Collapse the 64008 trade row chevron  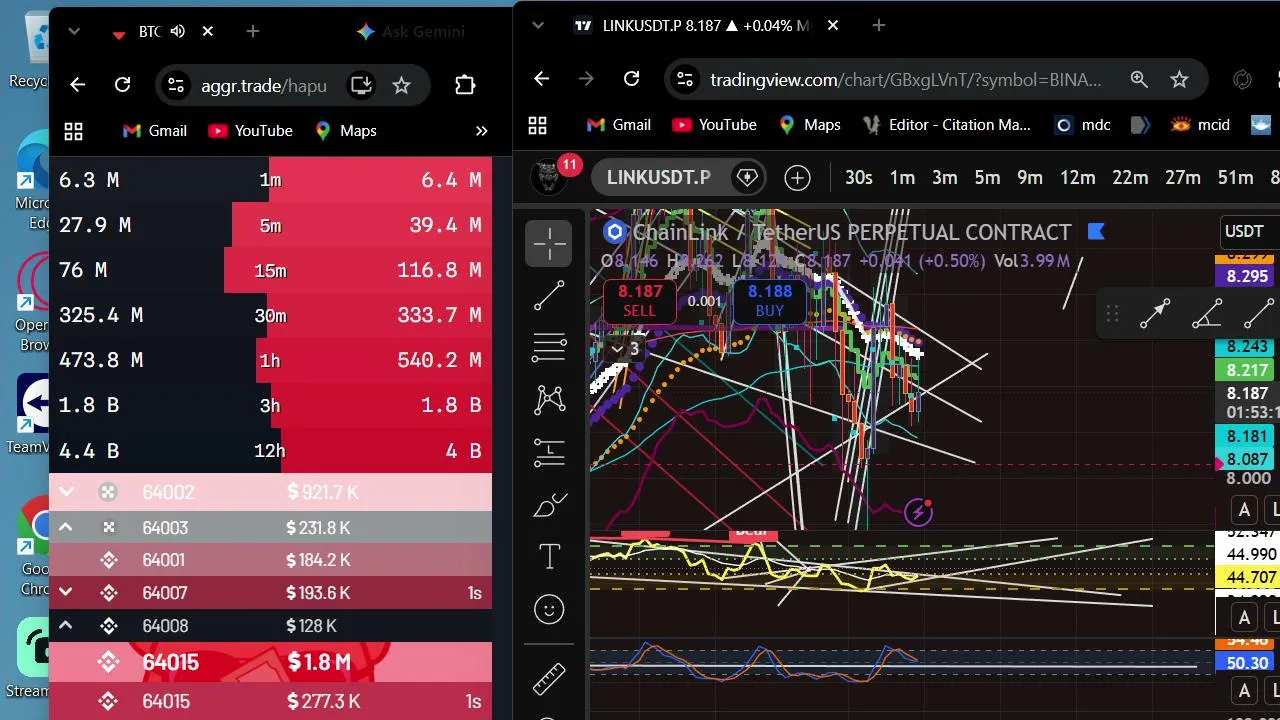[66, 625]
